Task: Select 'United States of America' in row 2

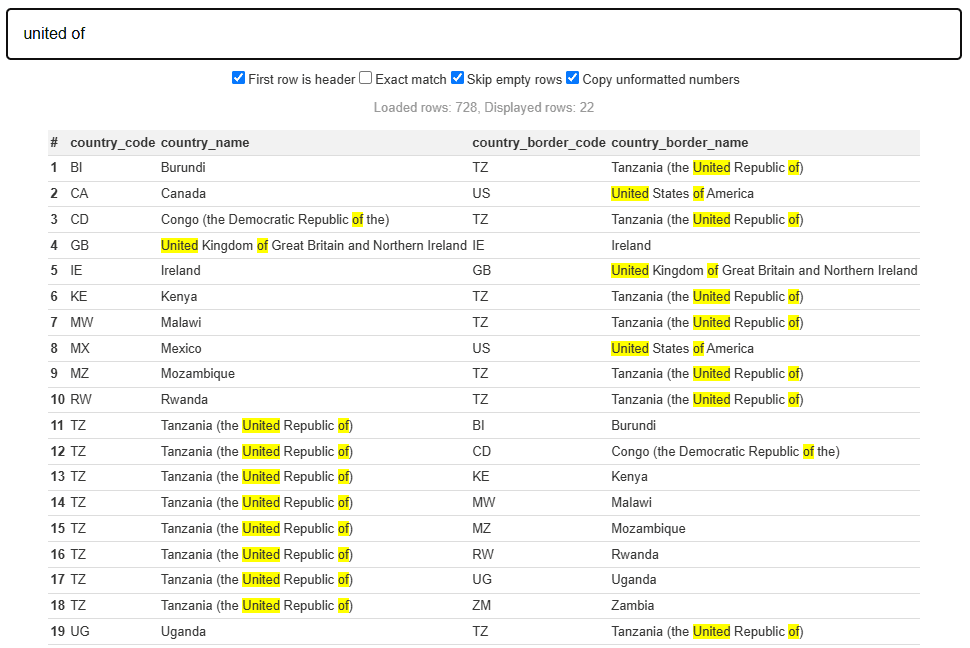Action: pos(682,194)
